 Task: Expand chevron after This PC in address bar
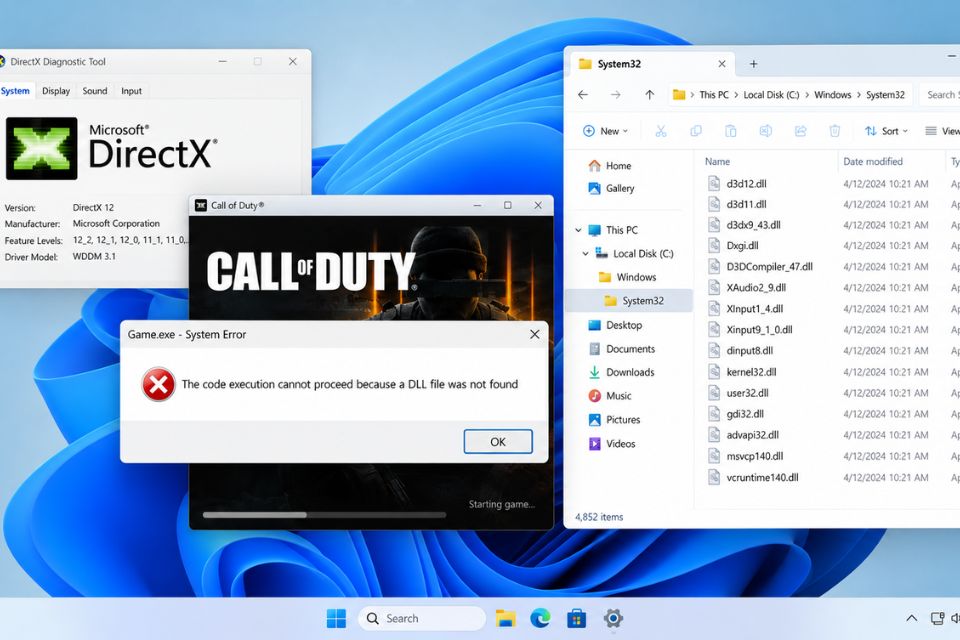(736, 95)
